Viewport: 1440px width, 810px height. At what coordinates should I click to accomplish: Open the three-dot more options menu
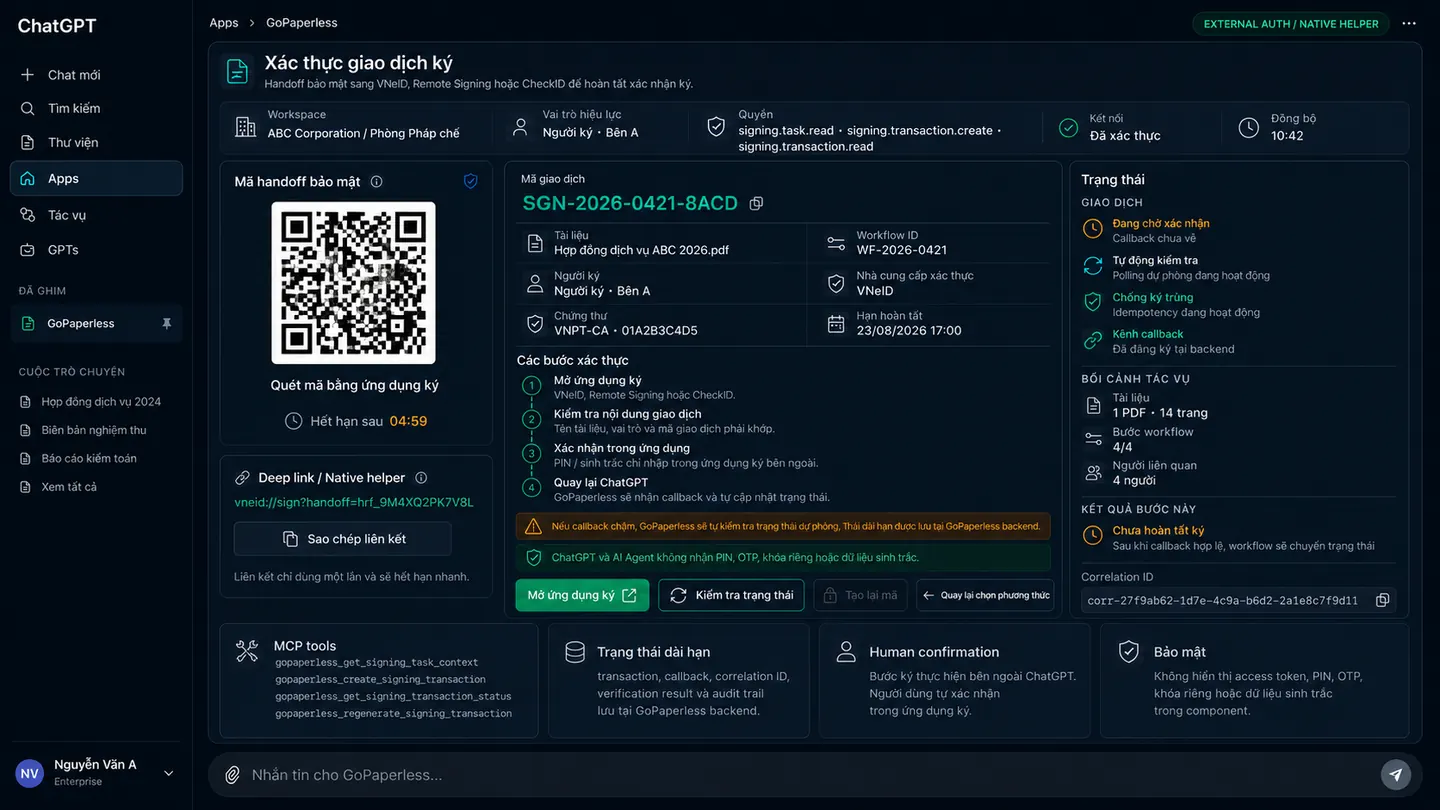pyautogui.click(x=1409, y=24)
